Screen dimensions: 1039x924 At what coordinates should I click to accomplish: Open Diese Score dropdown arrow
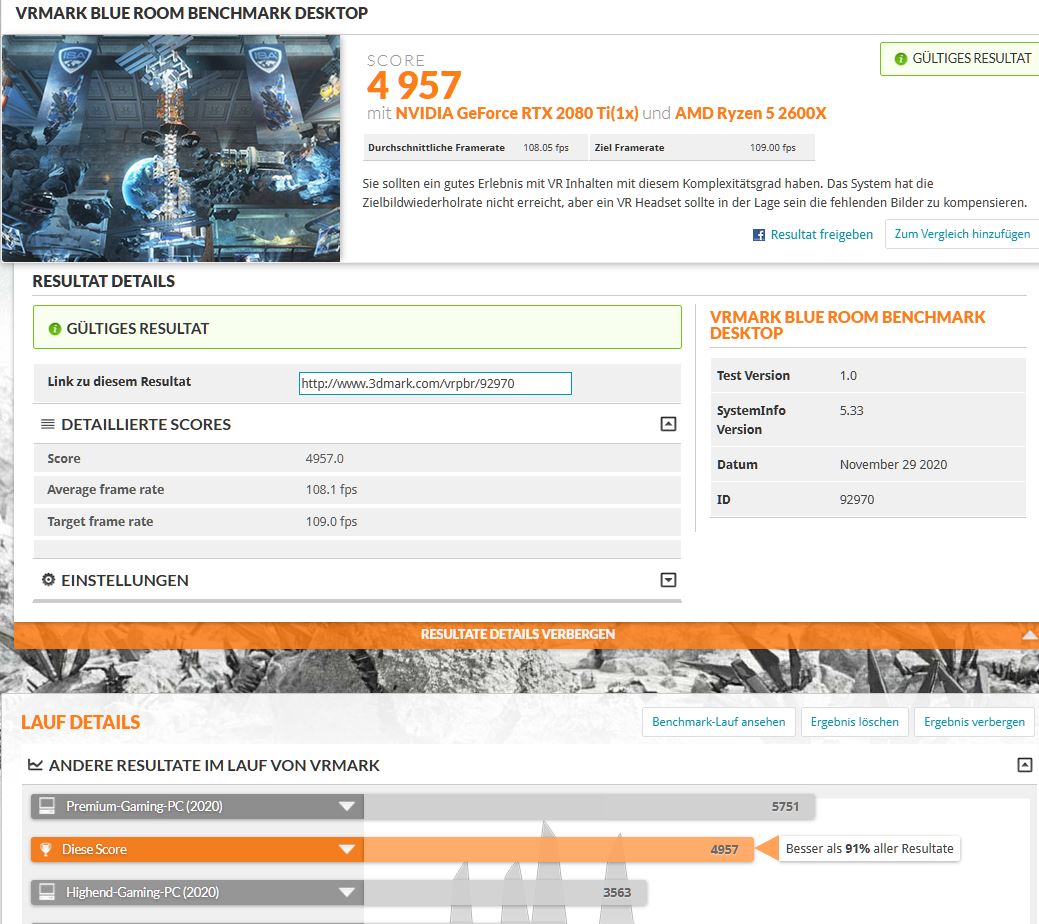(347, 850)
